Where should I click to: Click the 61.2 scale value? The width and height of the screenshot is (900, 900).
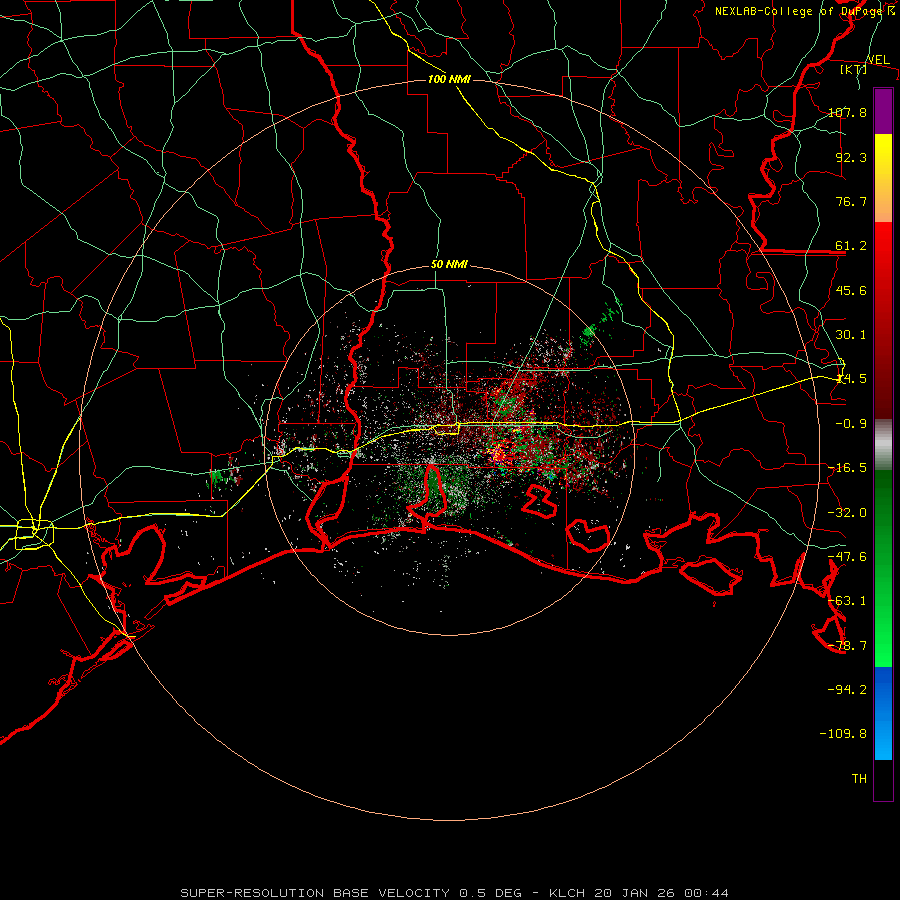click(851, 246)
